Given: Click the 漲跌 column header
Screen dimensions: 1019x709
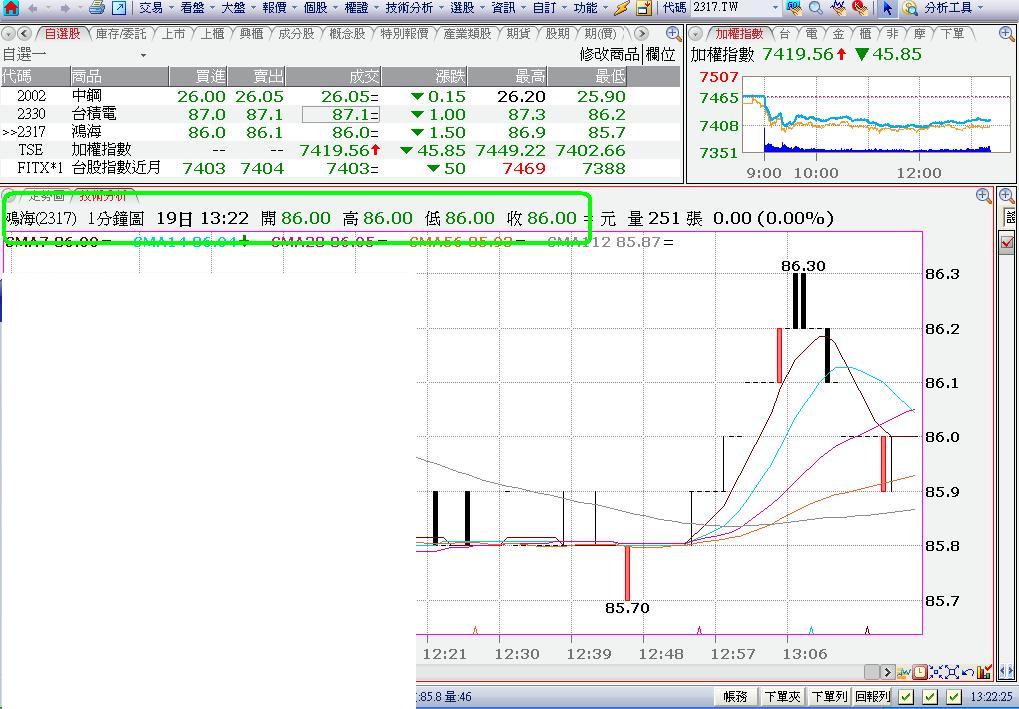Looking at the screenshot, I should [x=424, y=77].
